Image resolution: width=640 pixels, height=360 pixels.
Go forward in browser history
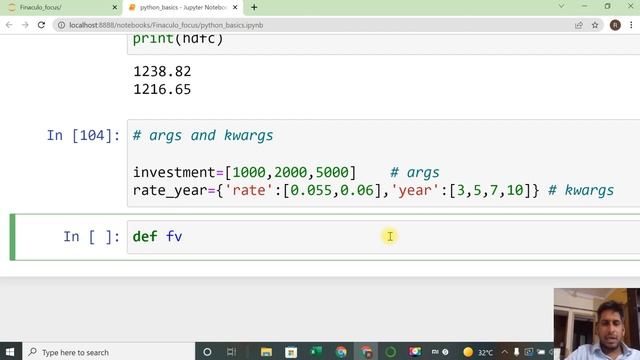pos(25,25)
